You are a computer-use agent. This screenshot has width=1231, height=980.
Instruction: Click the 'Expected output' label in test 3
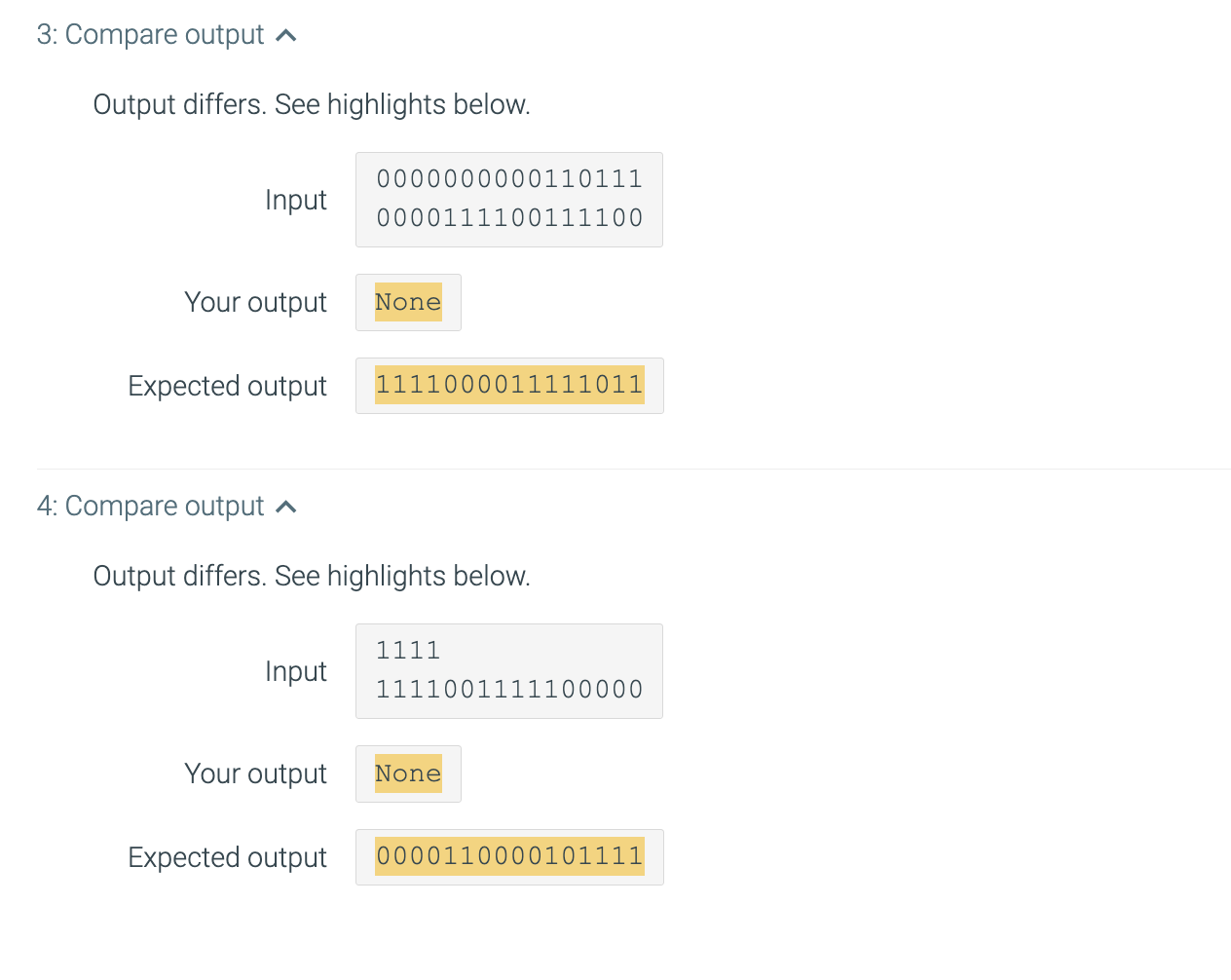point(228,386)
